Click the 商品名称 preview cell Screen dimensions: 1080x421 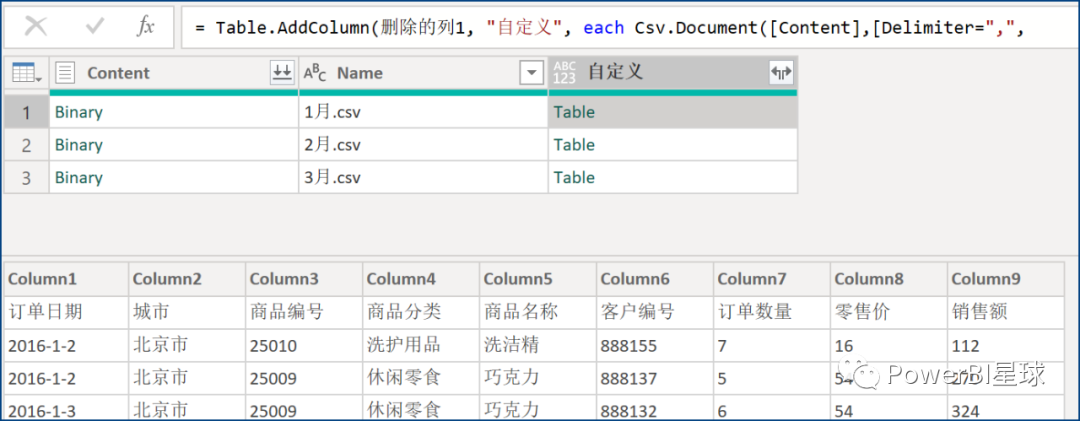click(538, 312)
